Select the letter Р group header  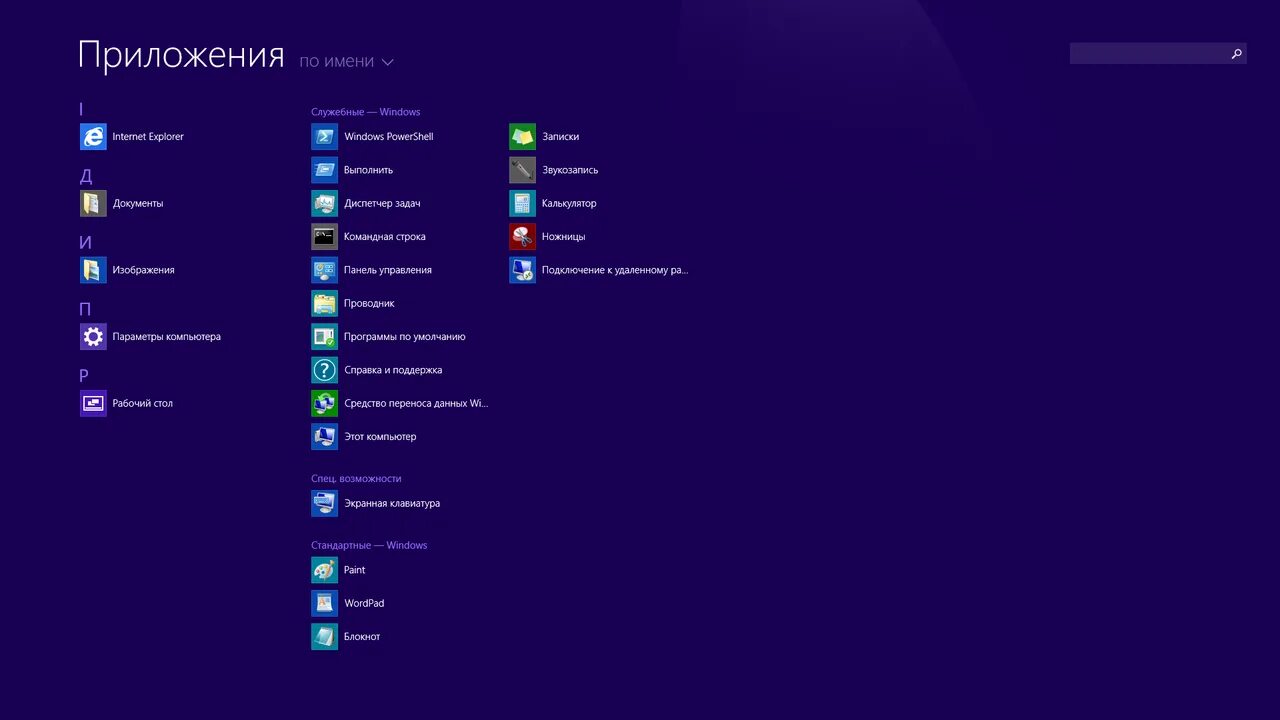tap(84, 376)
